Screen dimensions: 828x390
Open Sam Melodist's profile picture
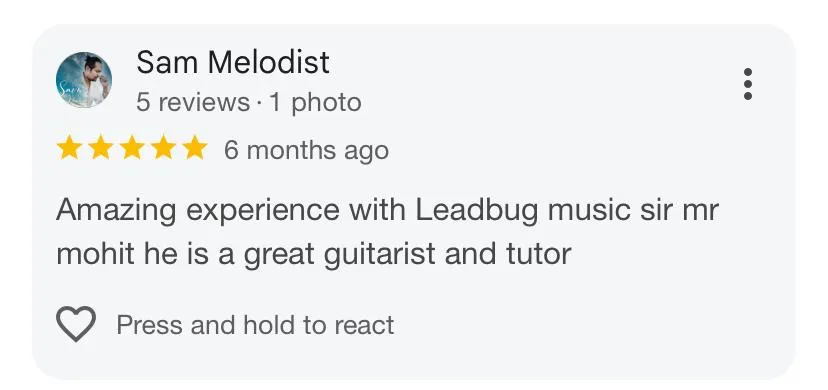coord(83,80)
